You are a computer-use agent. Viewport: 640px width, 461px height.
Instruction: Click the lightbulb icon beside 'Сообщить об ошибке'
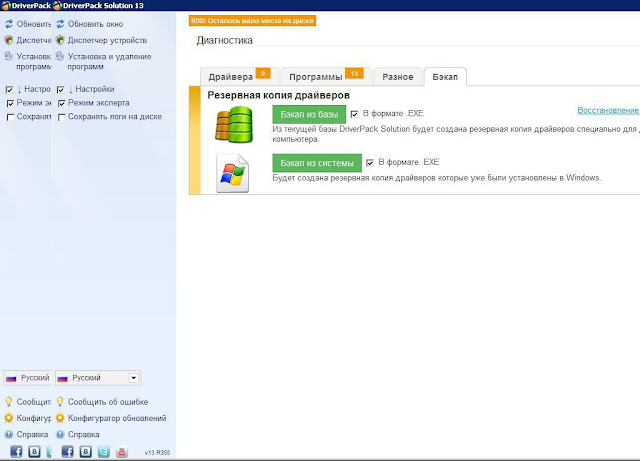click(x=60, y=401)
